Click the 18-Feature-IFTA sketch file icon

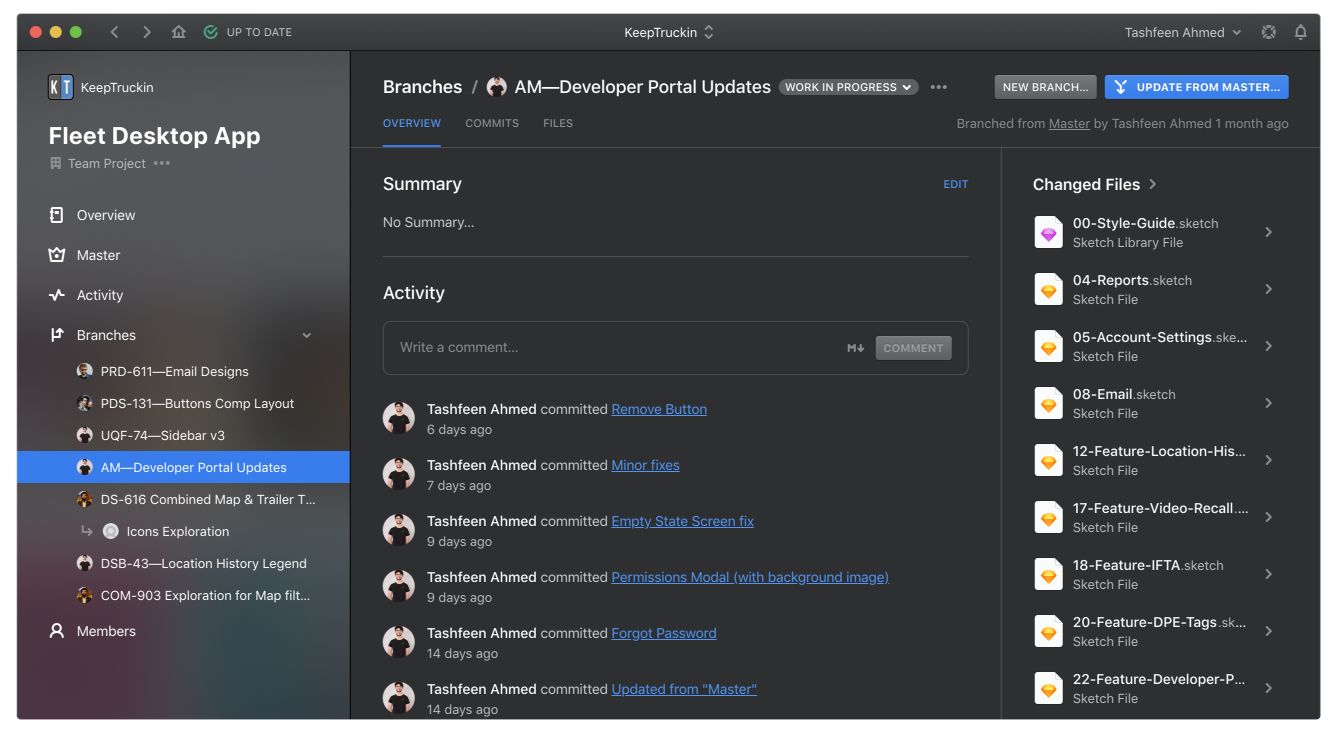click(x=1048, y=574)
